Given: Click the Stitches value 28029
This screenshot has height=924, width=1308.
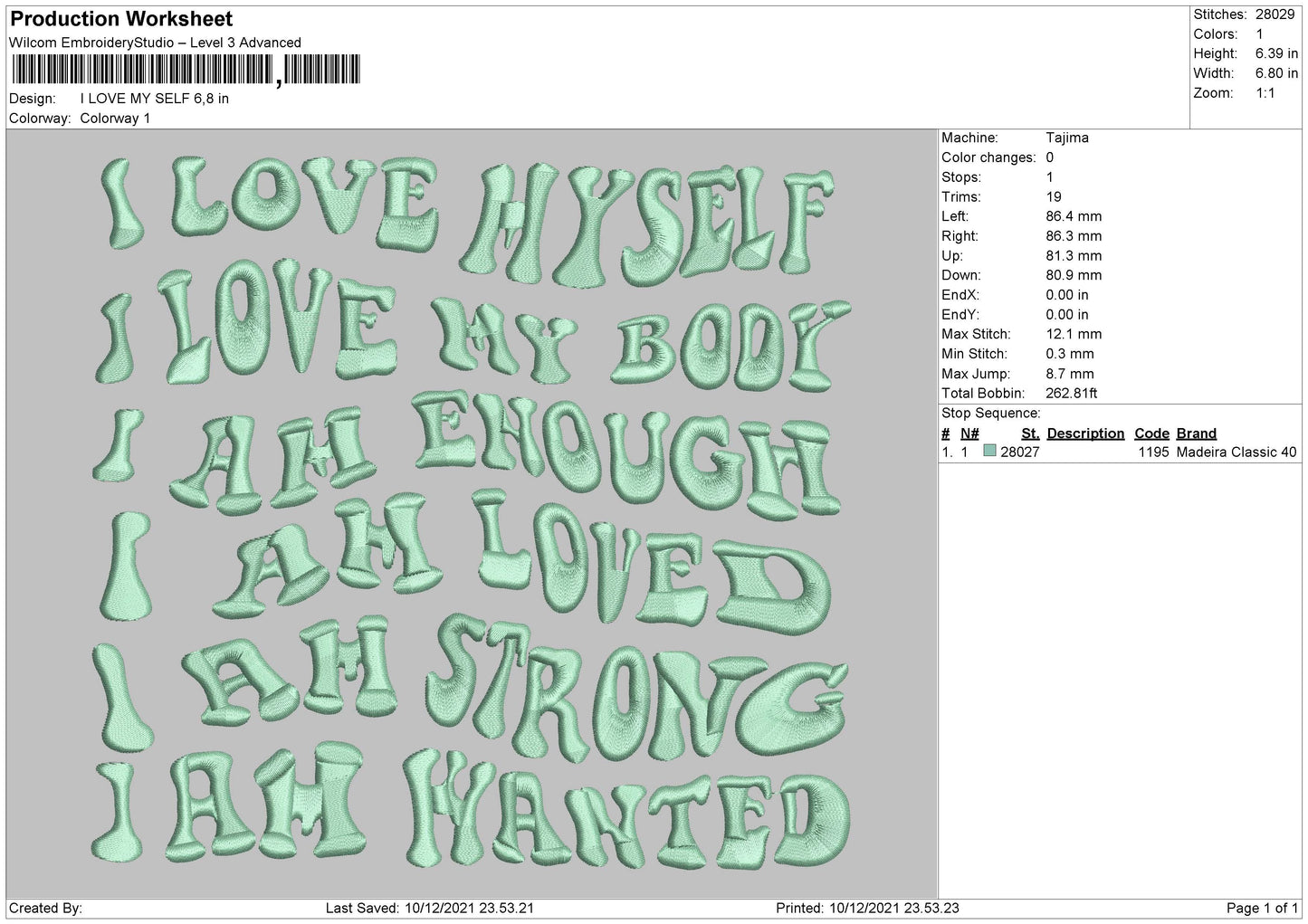Looking at the screenshot, I should point(1276,14).
